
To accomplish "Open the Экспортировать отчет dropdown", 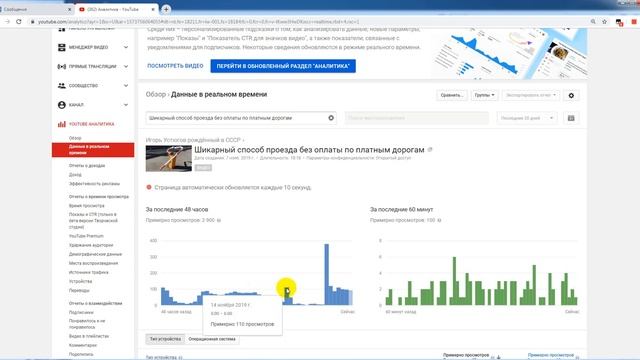I will click(x=530, y=95).
